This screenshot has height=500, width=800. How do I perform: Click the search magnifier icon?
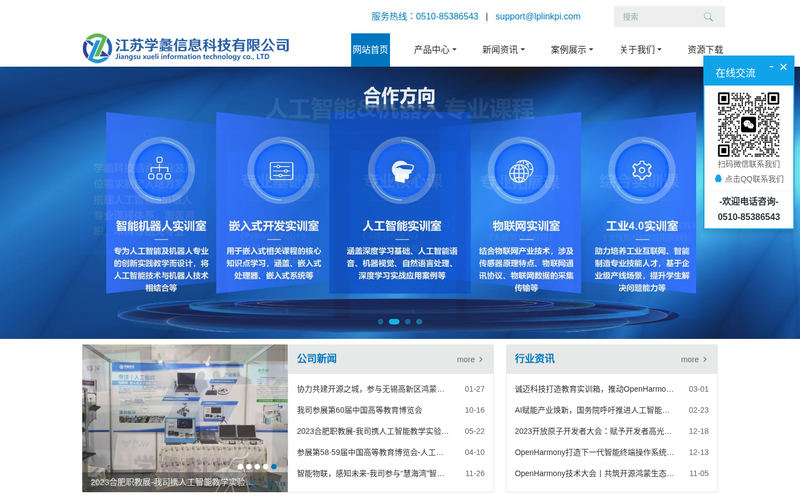coord(708,17)
